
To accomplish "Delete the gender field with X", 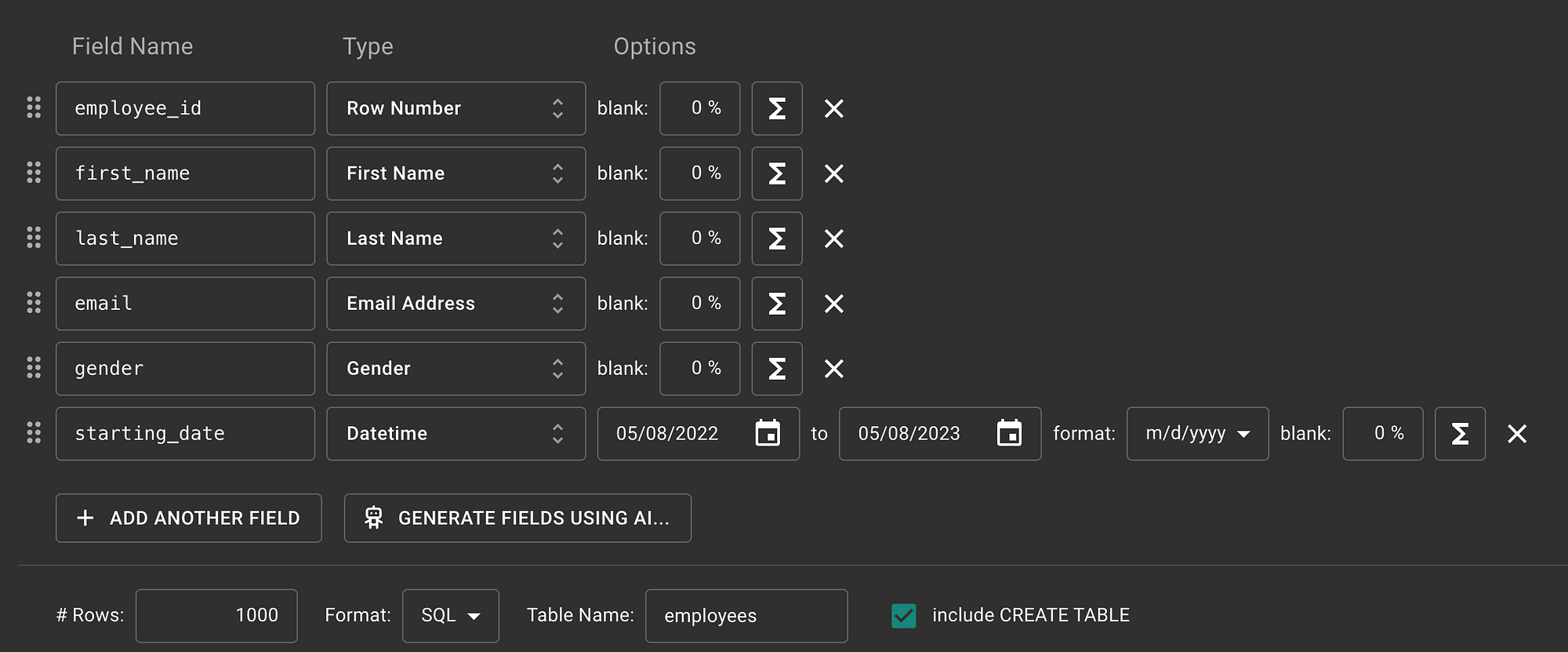I will [x=834, y=369].
